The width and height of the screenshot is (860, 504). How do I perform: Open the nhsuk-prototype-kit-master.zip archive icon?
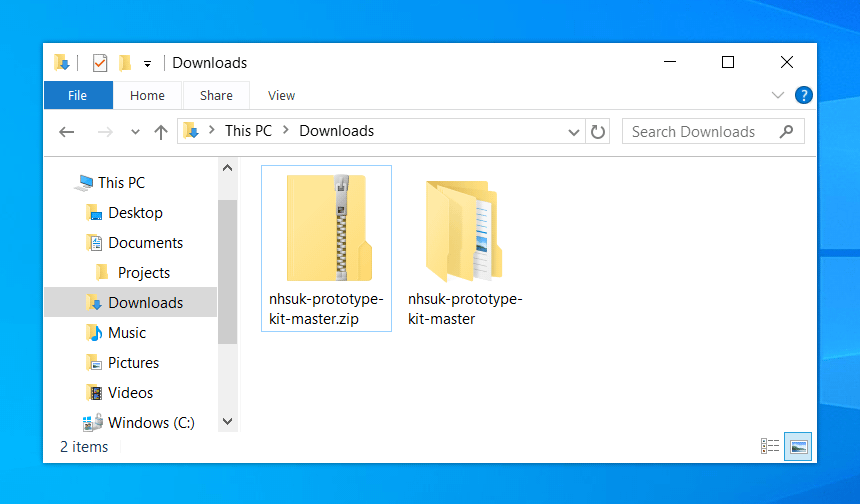326,228
